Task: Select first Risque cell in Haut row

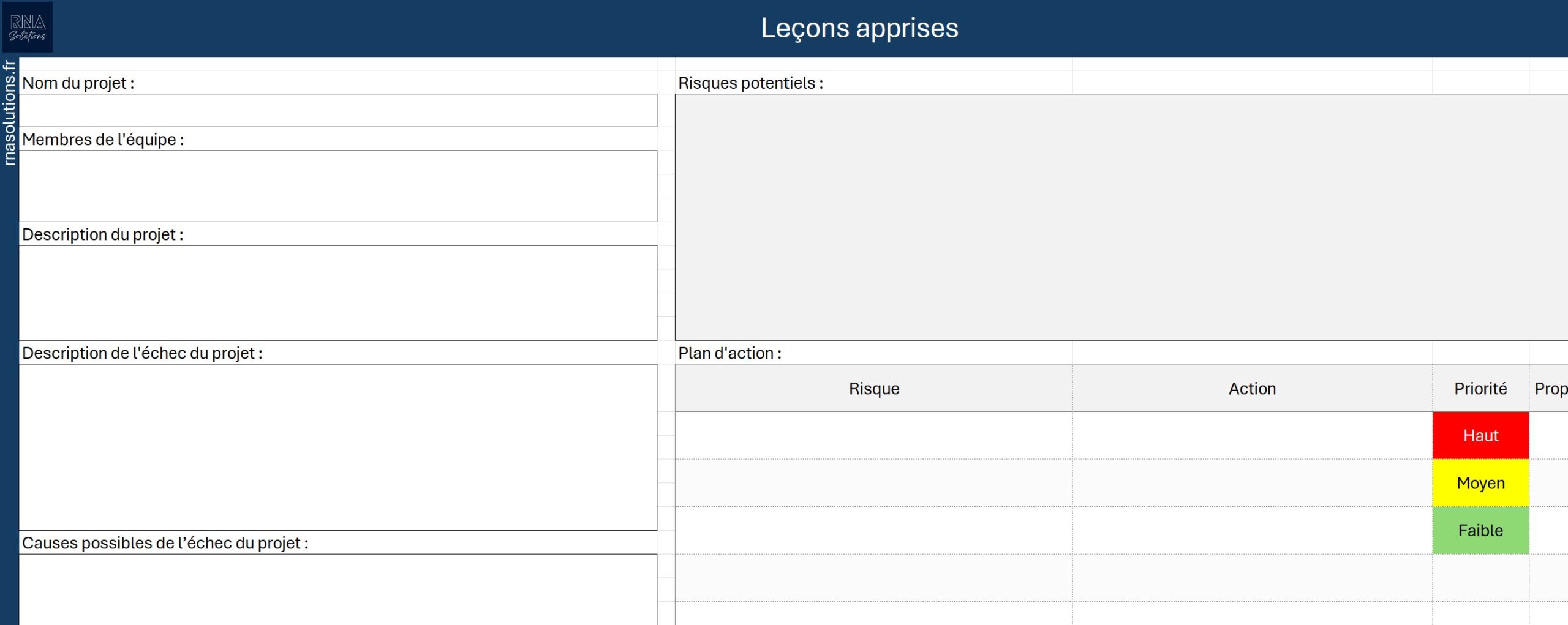Action: click(873, 435)
